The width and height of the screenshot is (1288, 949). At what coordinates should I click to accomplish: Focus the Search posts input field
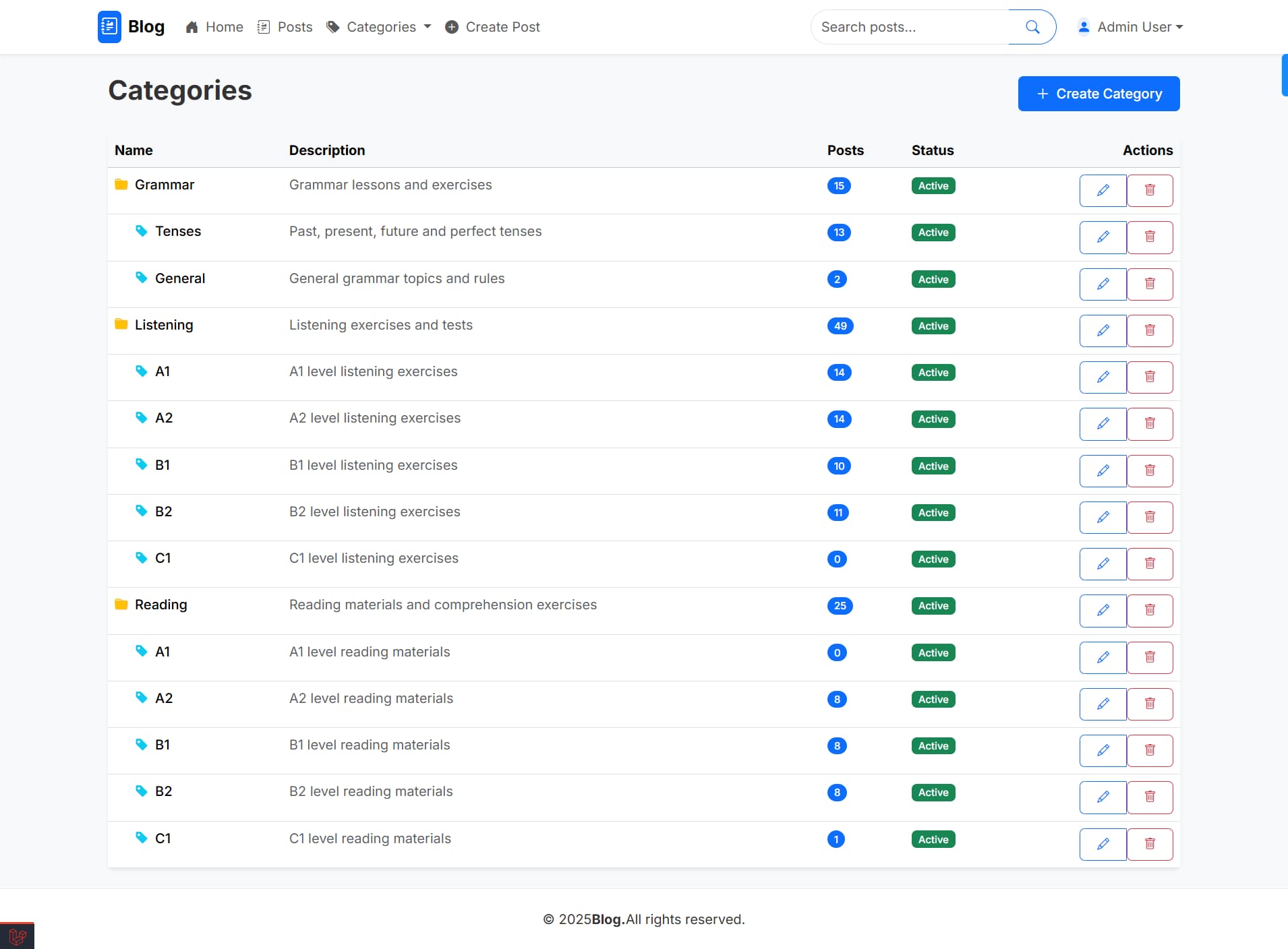point(910,27)
